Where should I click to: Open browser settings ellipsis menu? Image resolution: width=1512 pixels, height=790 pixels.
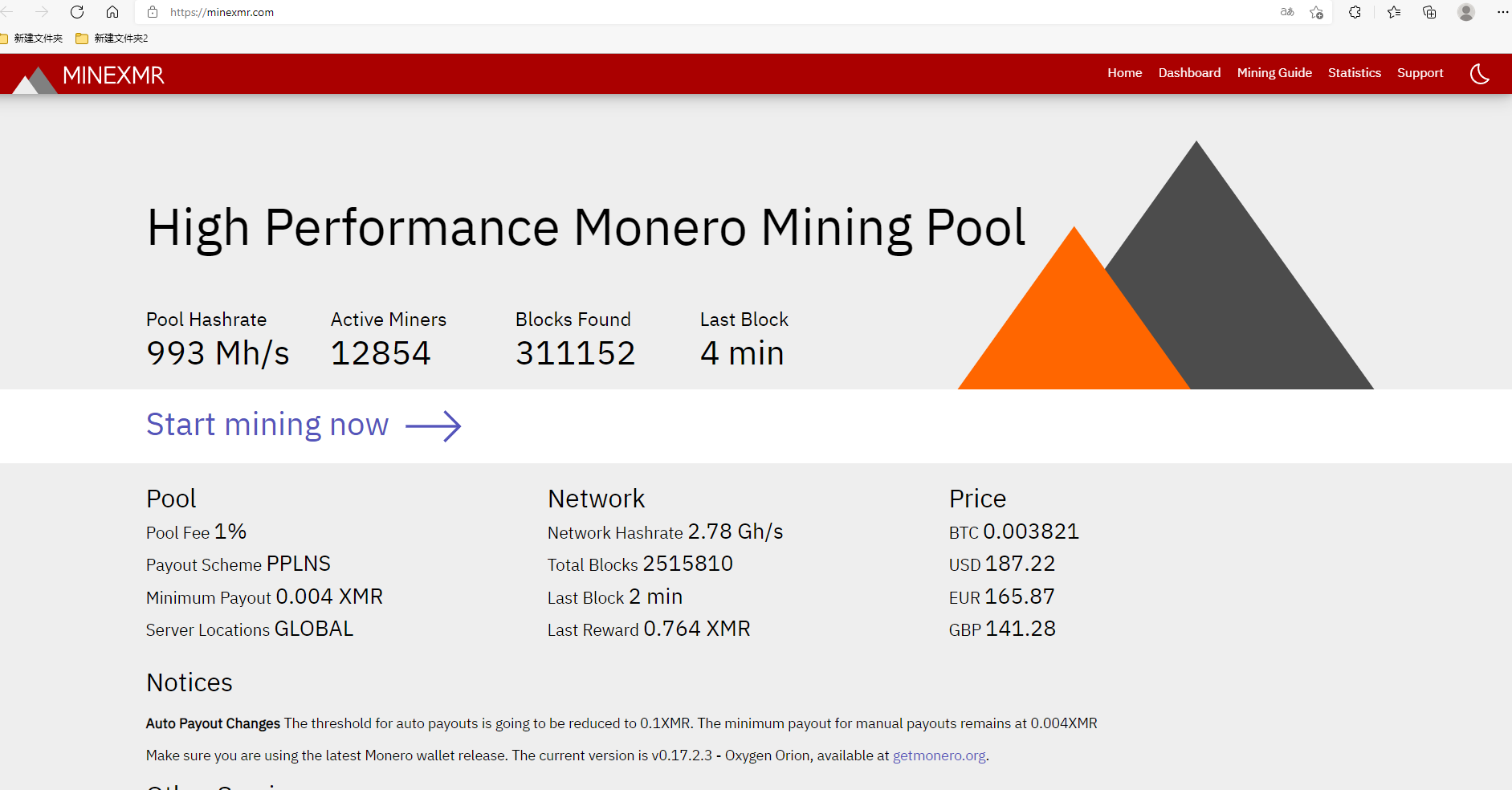click(1502, 12)
